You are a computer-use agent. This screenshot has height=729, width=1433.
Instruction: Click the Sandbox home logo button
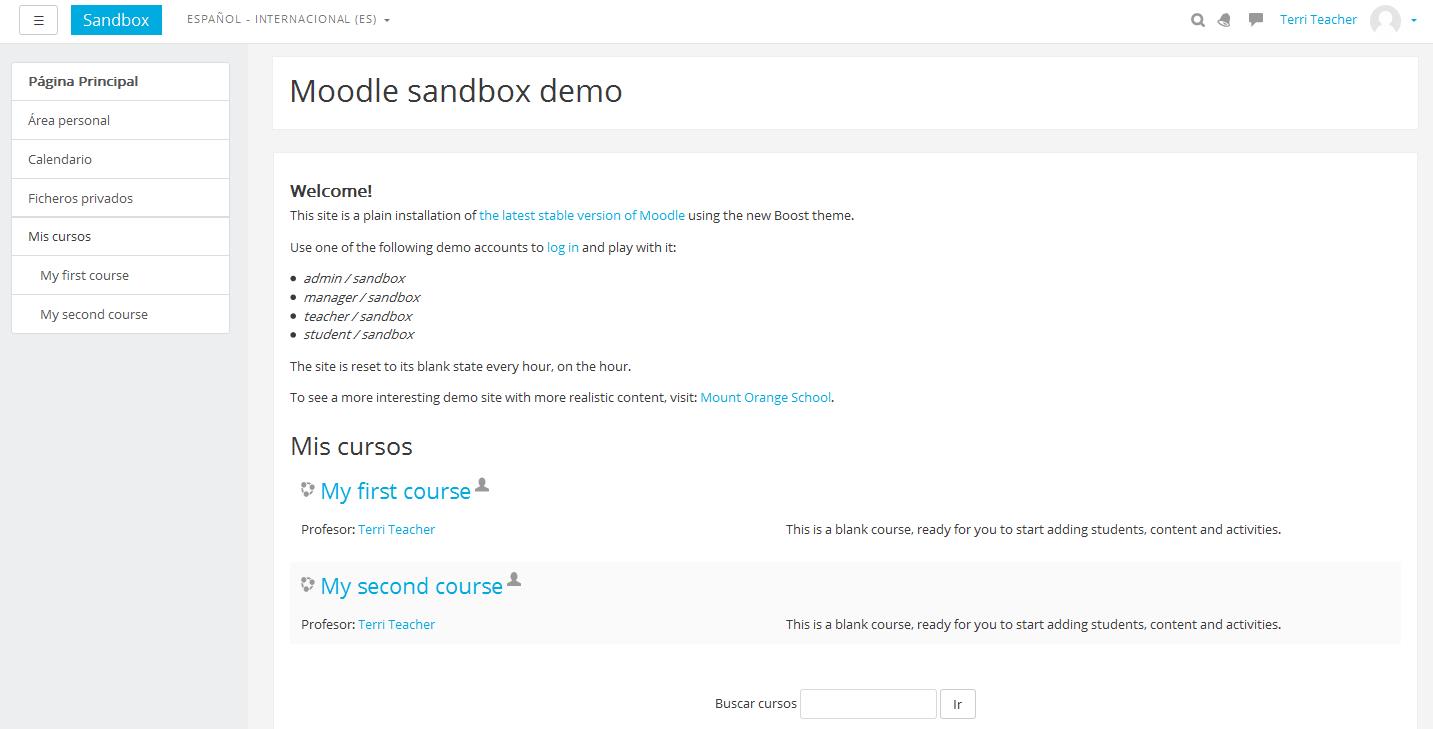point(116,20)
